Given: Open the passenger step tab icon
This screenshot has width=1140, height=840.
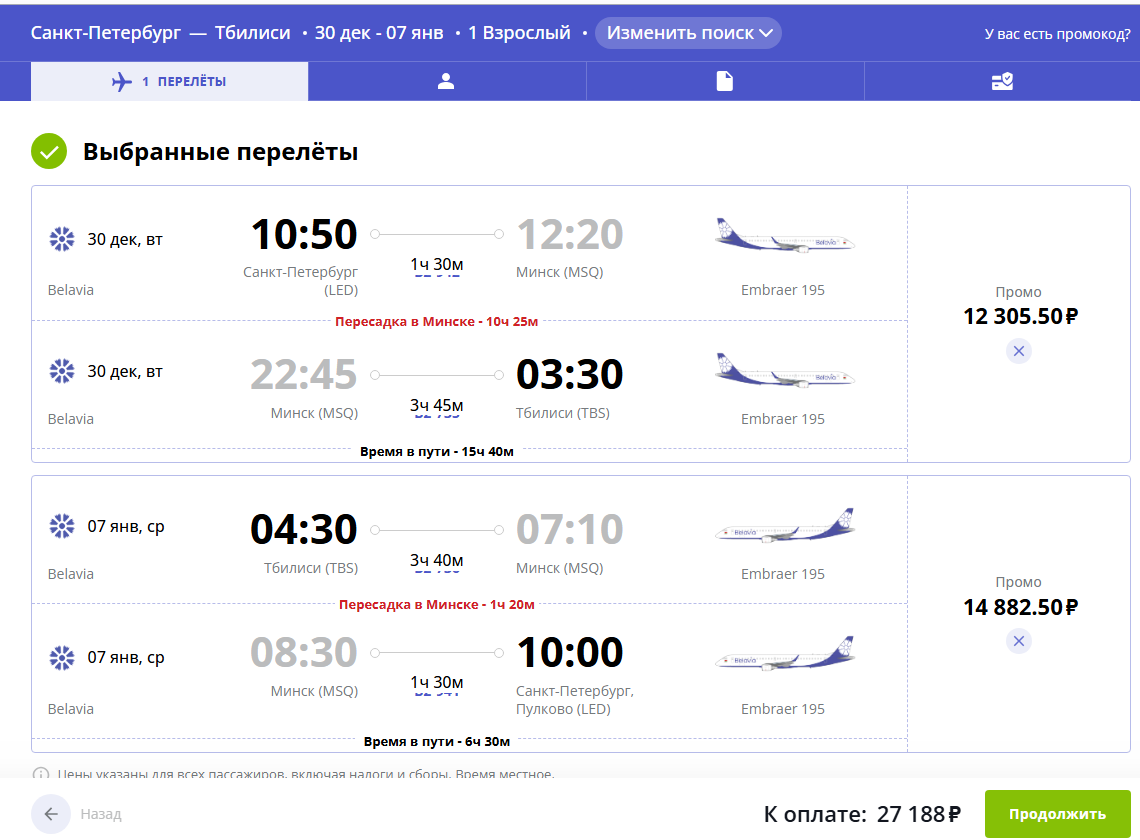Looking at the screenshot, I should 446,81.
